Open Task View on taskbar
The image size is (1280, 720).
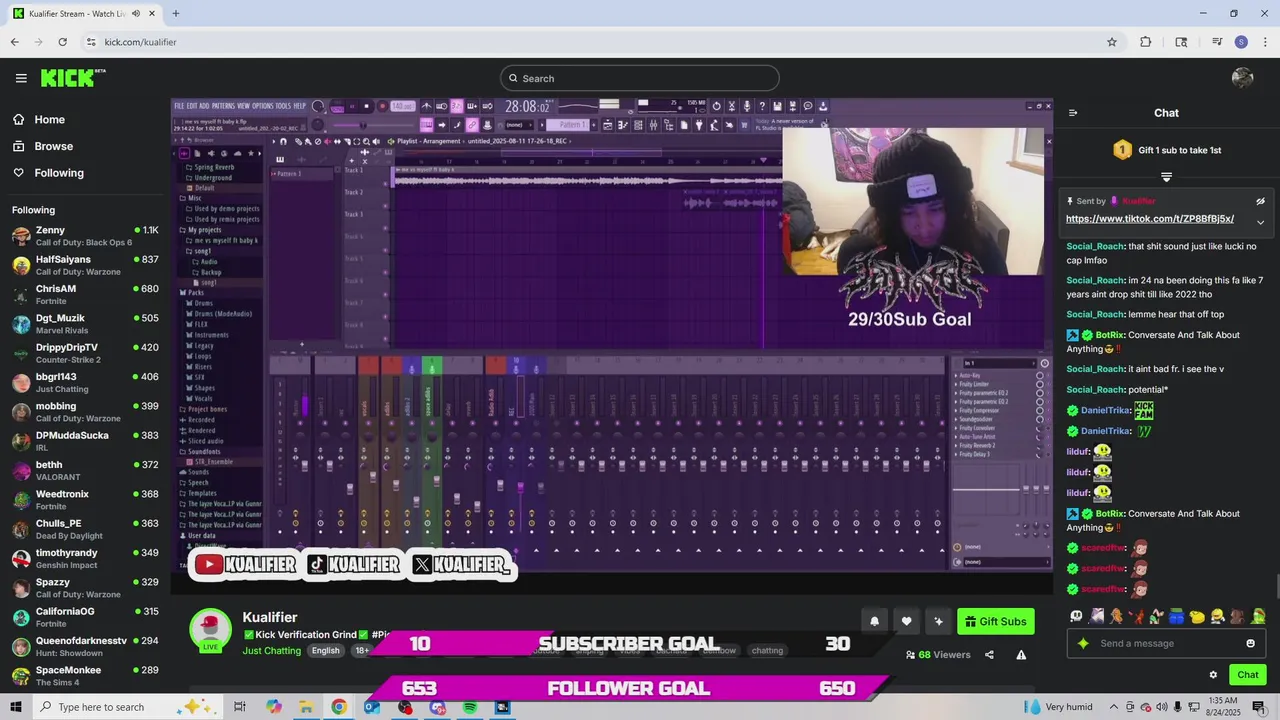[x=240, y=707]
